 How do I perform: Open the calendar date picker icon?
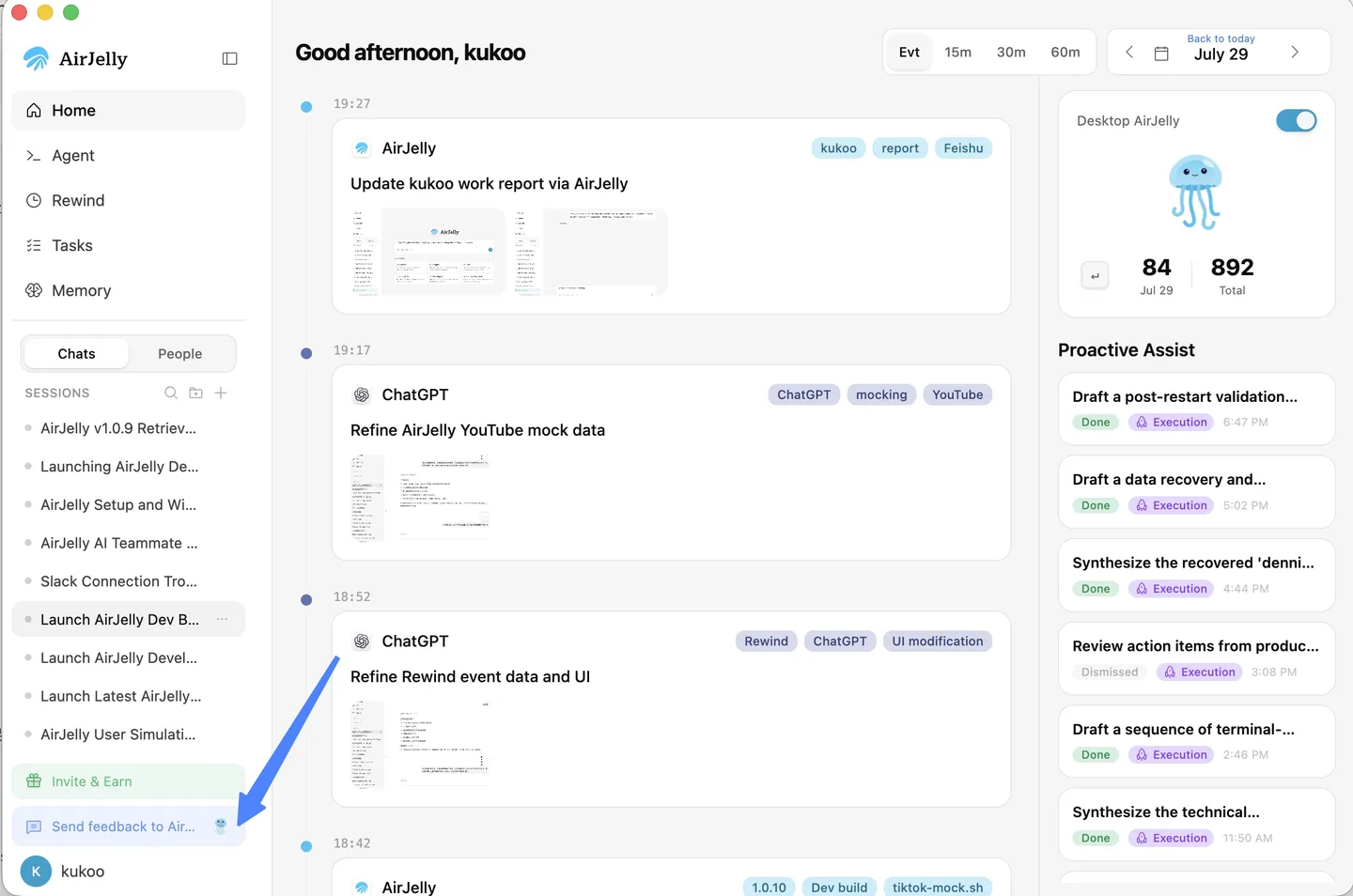[x=1161, y=53]
